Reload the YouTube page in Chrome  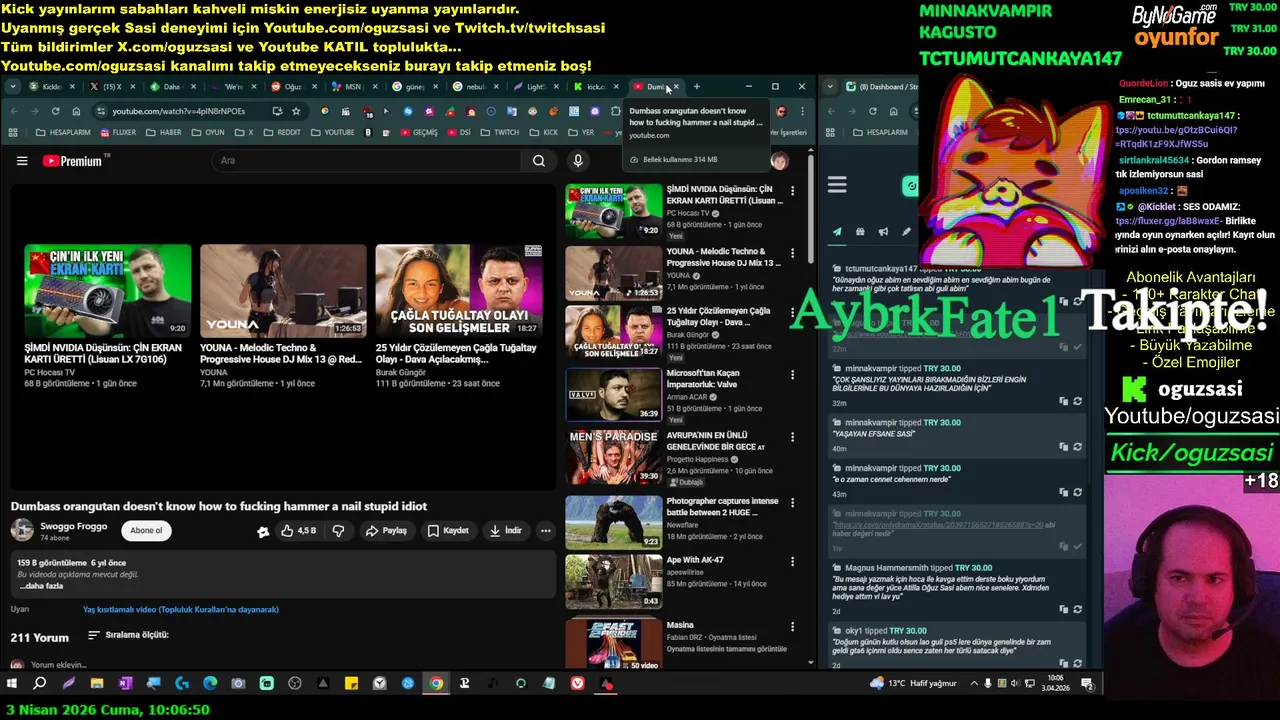[55, 111]
